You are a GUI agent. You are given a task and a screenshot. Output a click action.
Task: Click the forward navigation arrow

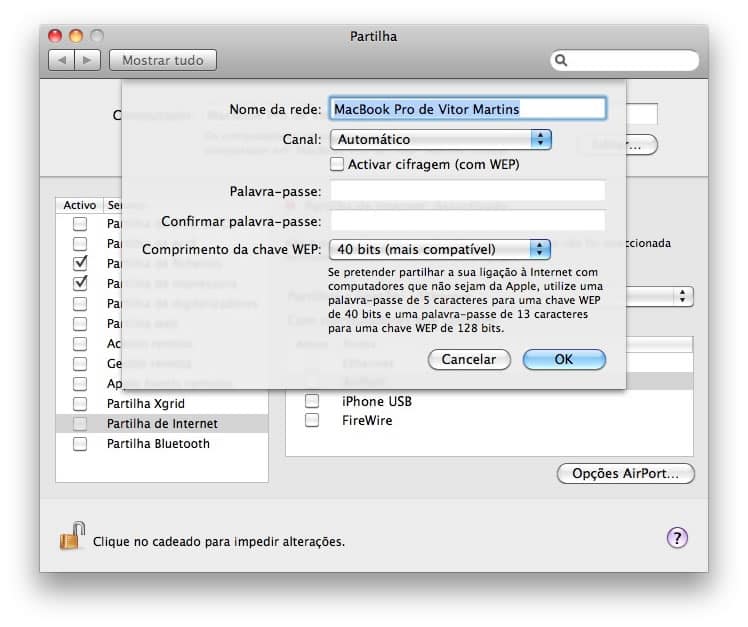tap(87, 60)
